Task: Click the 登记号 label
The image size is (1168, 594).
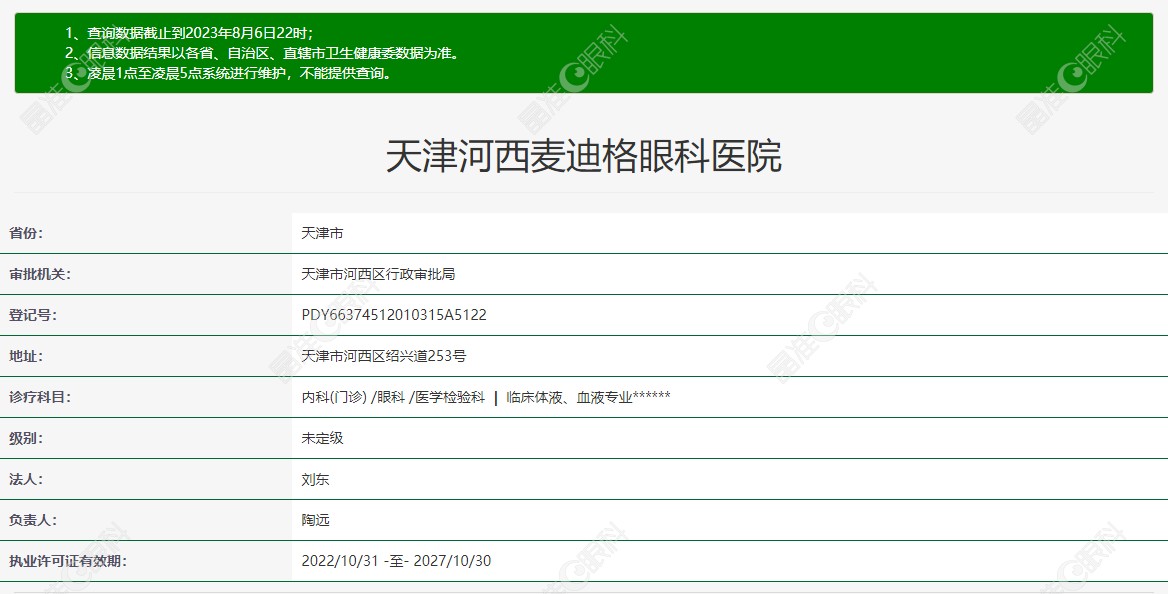Action: click(33, 315)
